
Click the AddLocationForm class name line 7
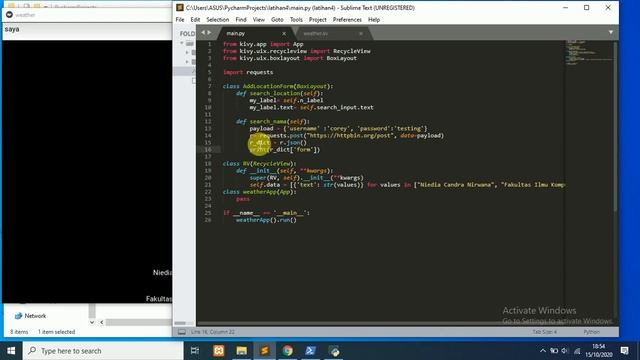[268, 86]
